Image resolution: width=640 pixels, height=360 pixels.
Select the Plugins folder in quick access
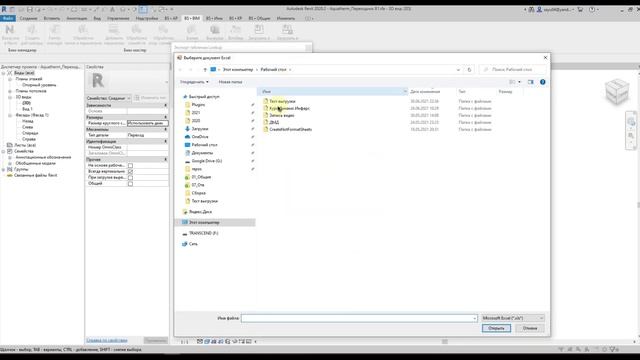coord(198,105)
